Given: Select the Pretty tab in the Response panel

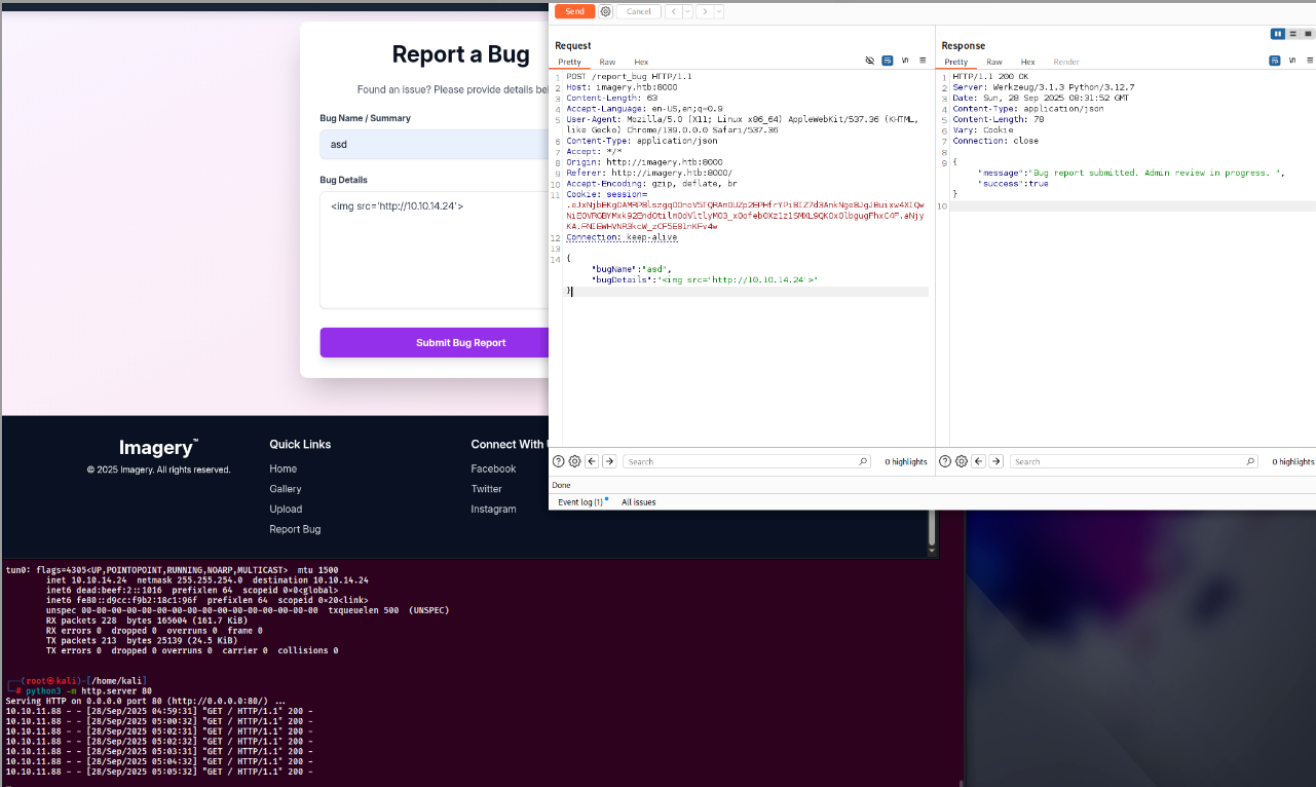Looking at the screenshot, I should [x=956, y=62].
